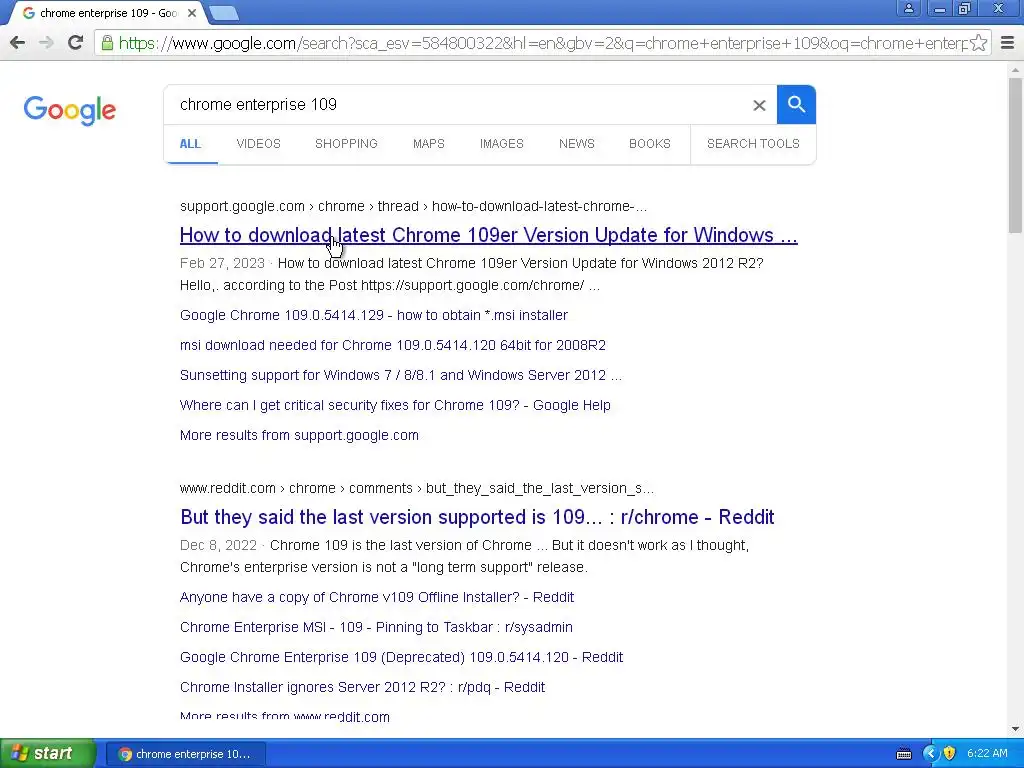The height and width of the screenshot is (768, 1024).
Task: Open How to download latest Chrome 109er link
Action: point(488,235)
